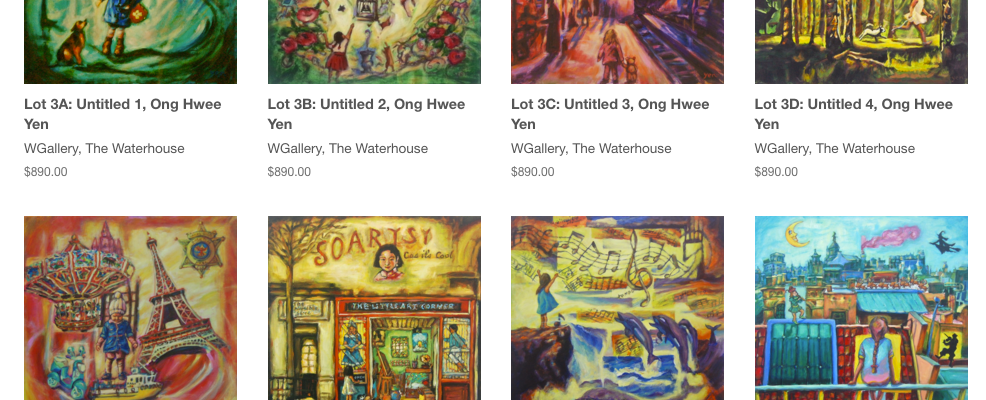Open Lot 3B: Untitled 2 title link

point(366,114)
